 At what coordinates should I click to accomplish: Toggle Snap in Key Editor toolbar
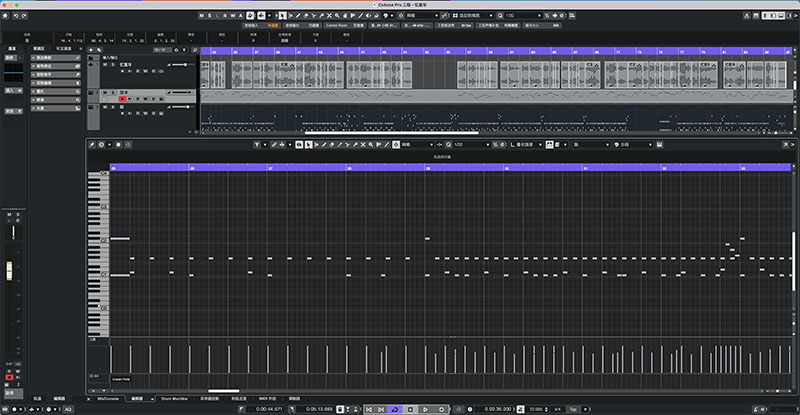(x=396, y=145)
